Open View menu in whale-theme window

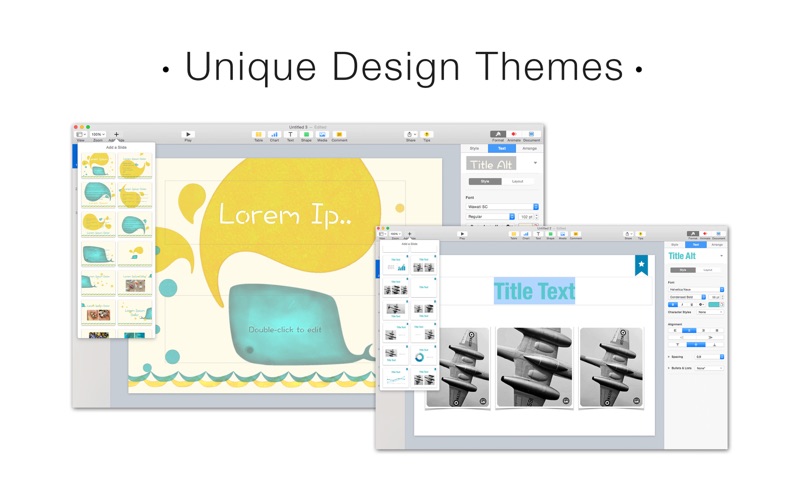click(81, 135)
